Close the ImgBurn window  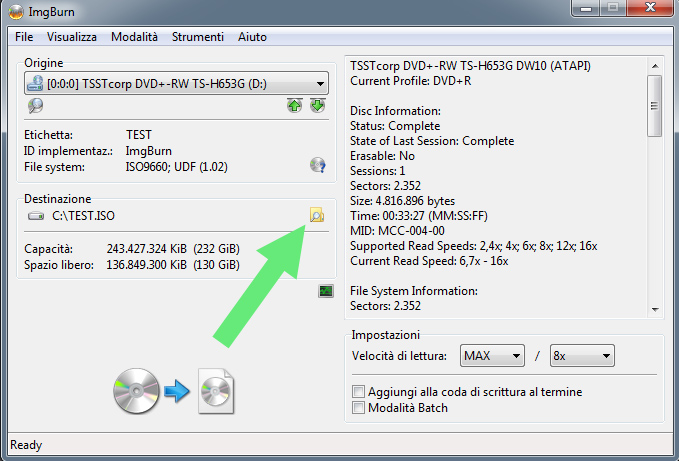[x=650, y=7]
